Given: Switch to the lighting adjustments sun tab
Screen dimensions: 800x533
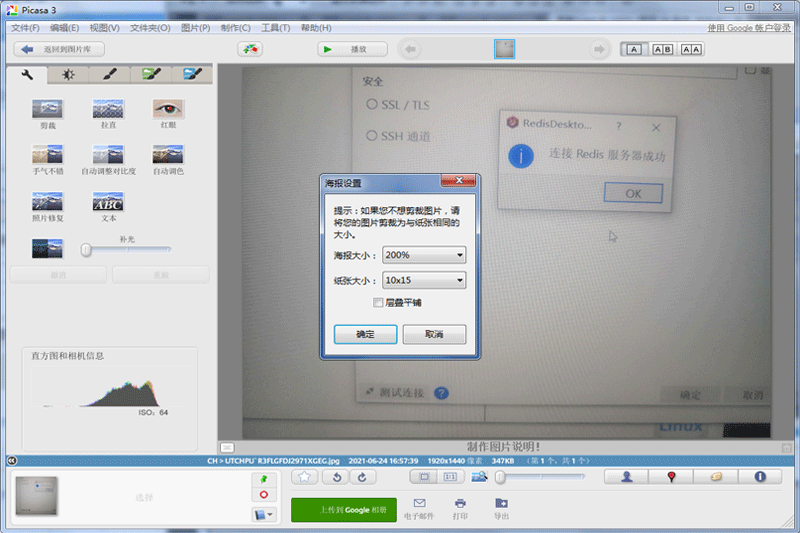Looking at the screenshot, I should [68, 74].
